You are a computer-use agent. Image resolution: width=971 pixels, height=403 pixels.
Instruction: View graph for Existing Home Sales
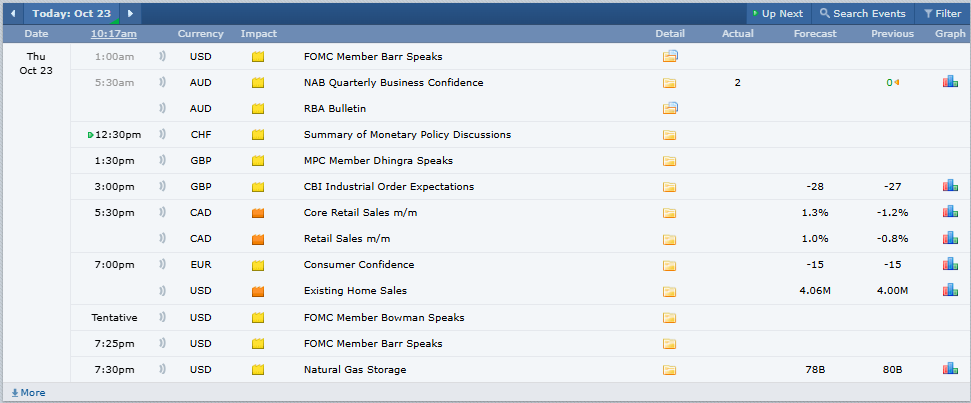tap(950, 291)
